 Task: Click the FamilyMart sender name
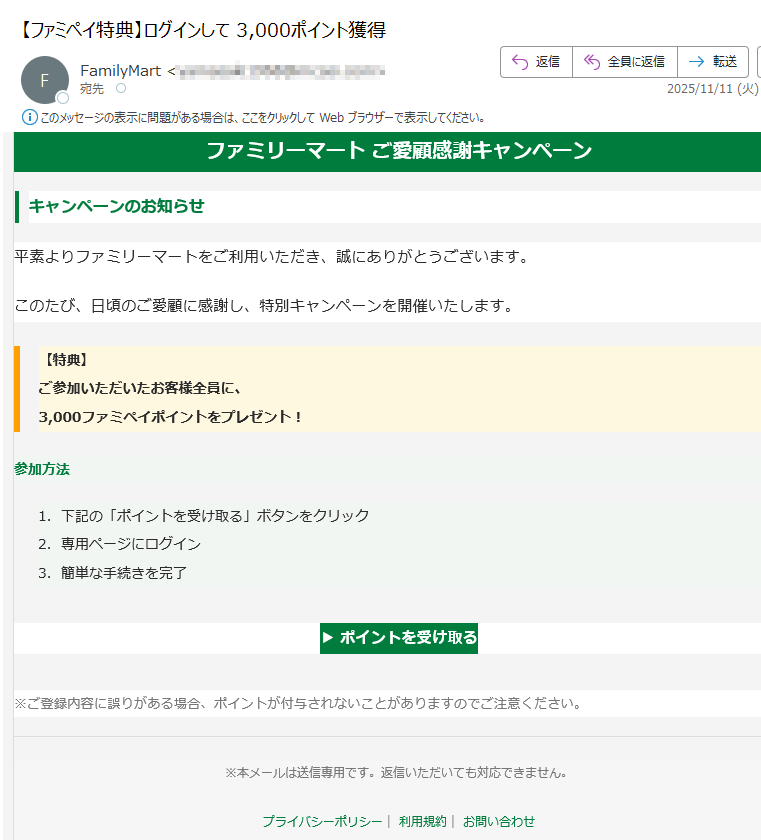(x=120, y=71)
